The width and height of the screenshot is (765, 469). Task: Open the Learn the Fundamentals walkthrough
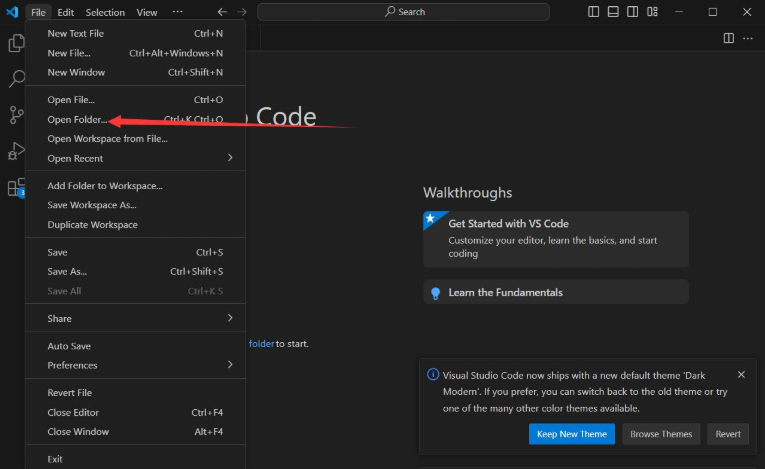click(556, 292)
